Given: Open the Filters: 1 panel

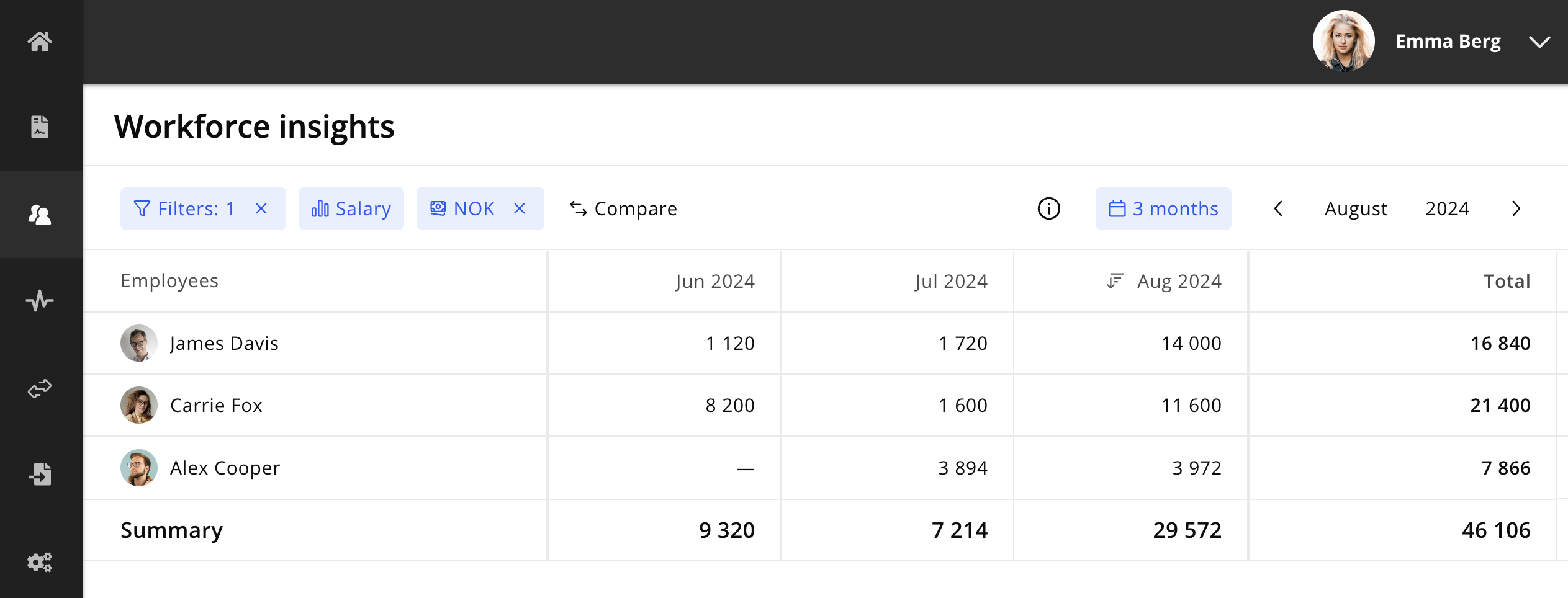Looking at the screenshot, I should pos(184,209).
